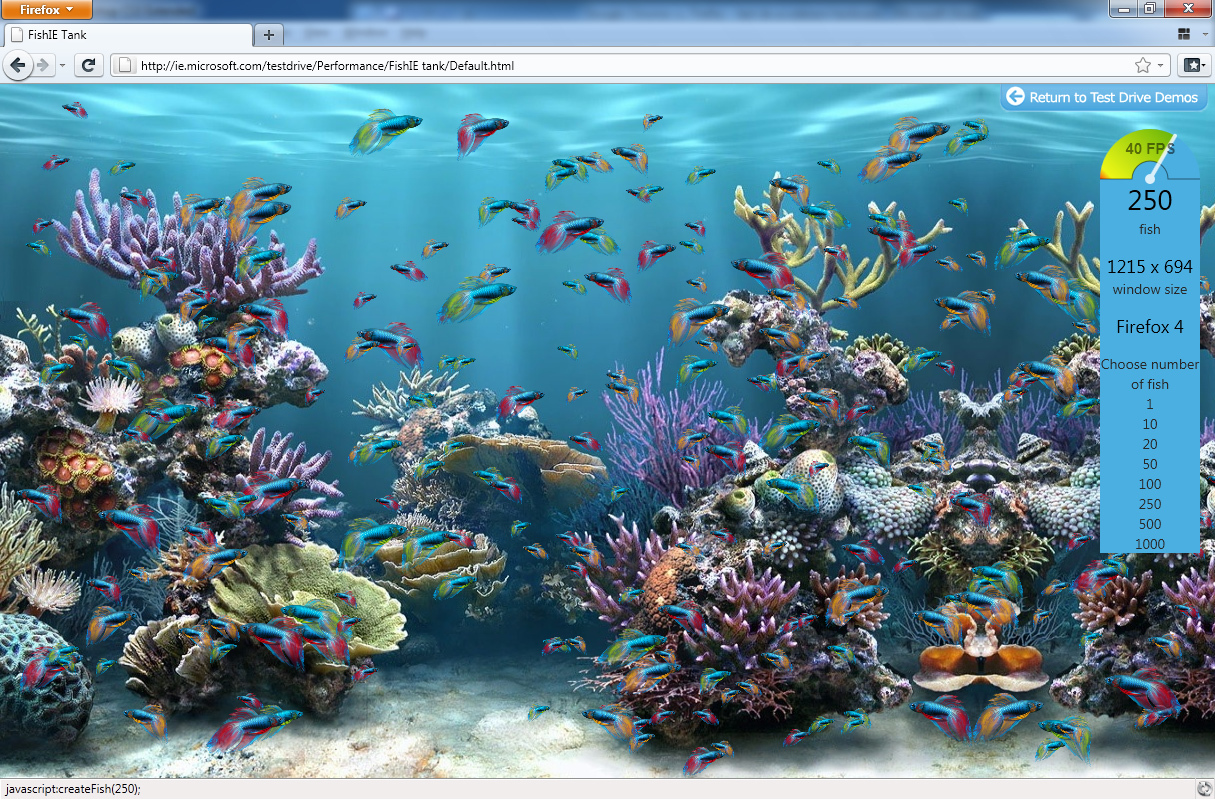Select the FishIE Tank tab
1215x800 pixels.
point(128,34)
